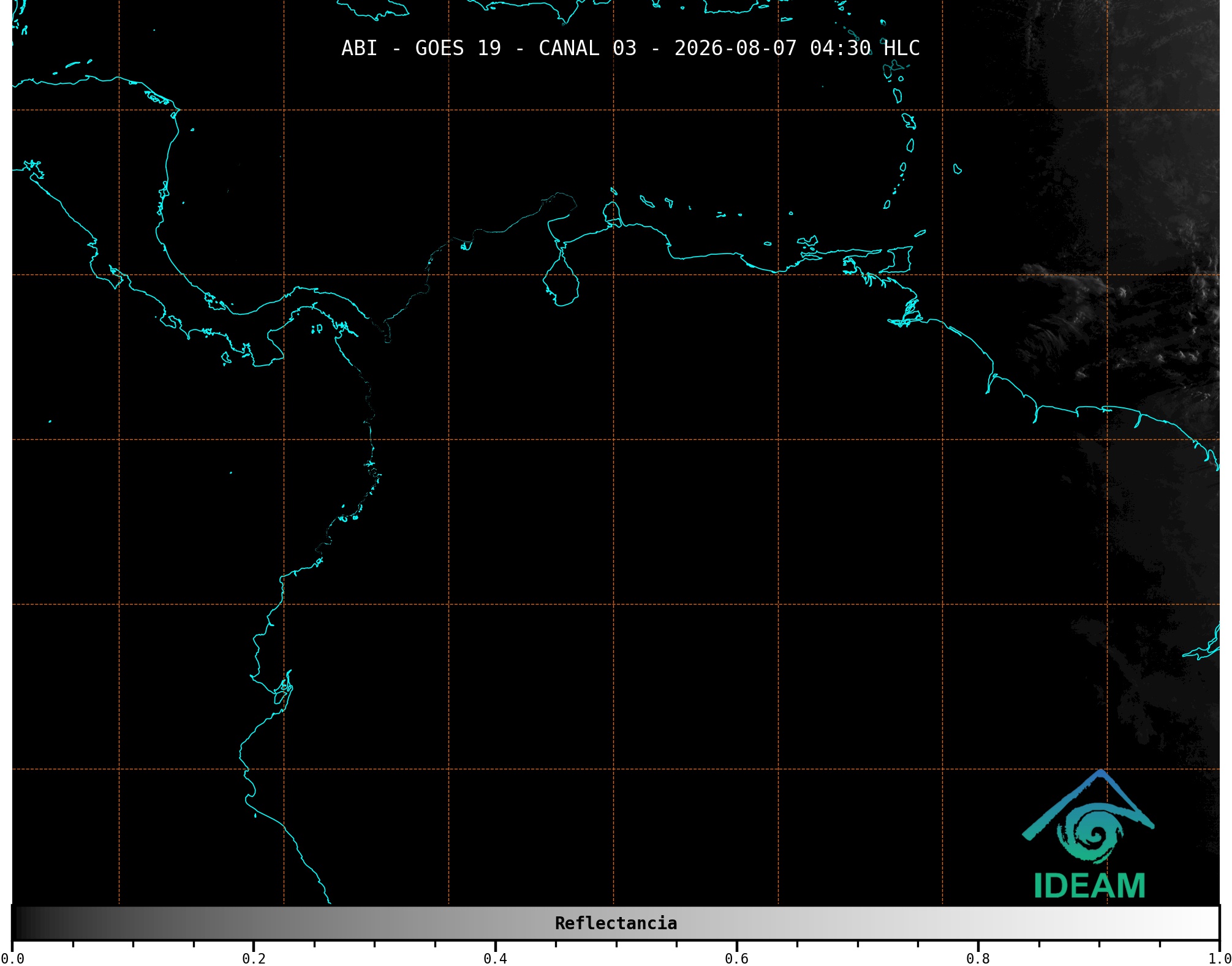This screenshot has width=1232, height=966.
Task: Click the 0.0 tick label on colorbar
Action: point(13,959)
